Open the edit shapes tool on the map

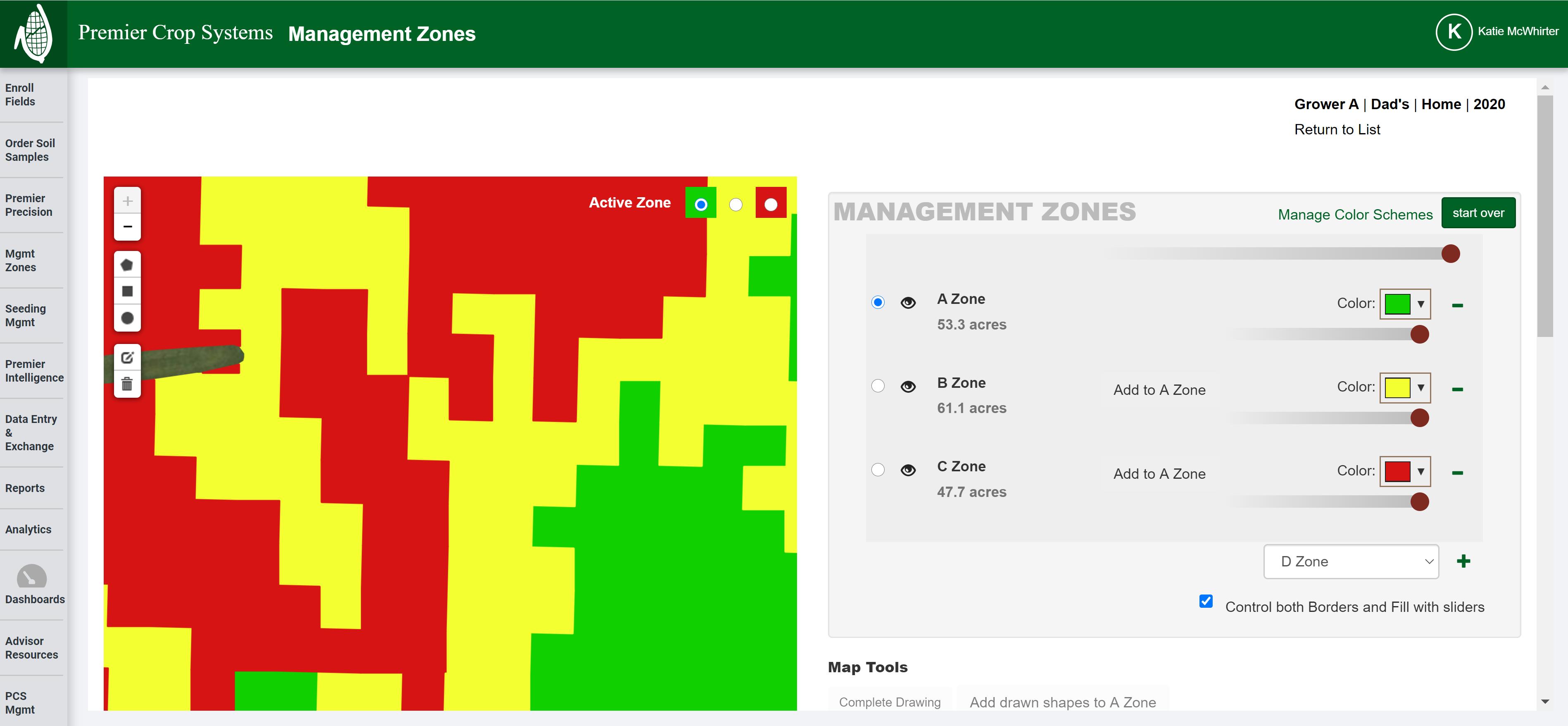point(127,358)
